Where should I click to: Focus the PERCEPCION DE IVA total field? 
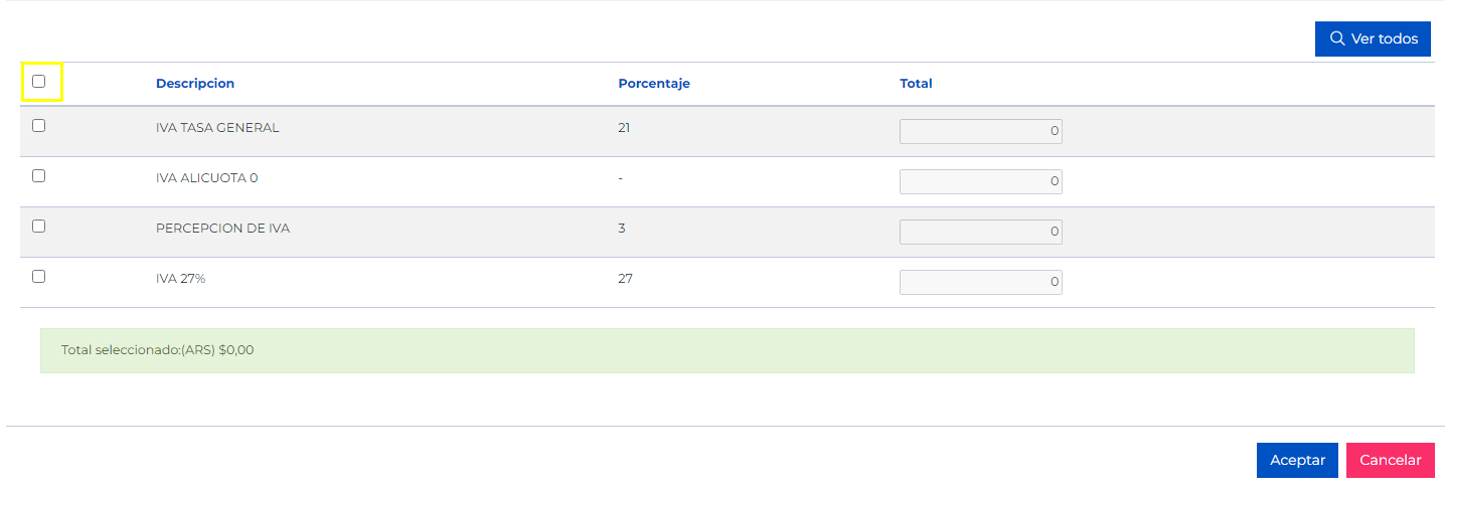click(980, 232)
